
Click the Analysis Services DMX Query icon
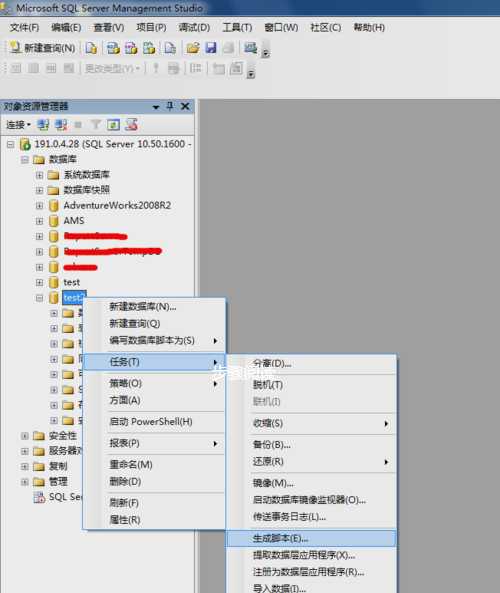coord(131,48)
